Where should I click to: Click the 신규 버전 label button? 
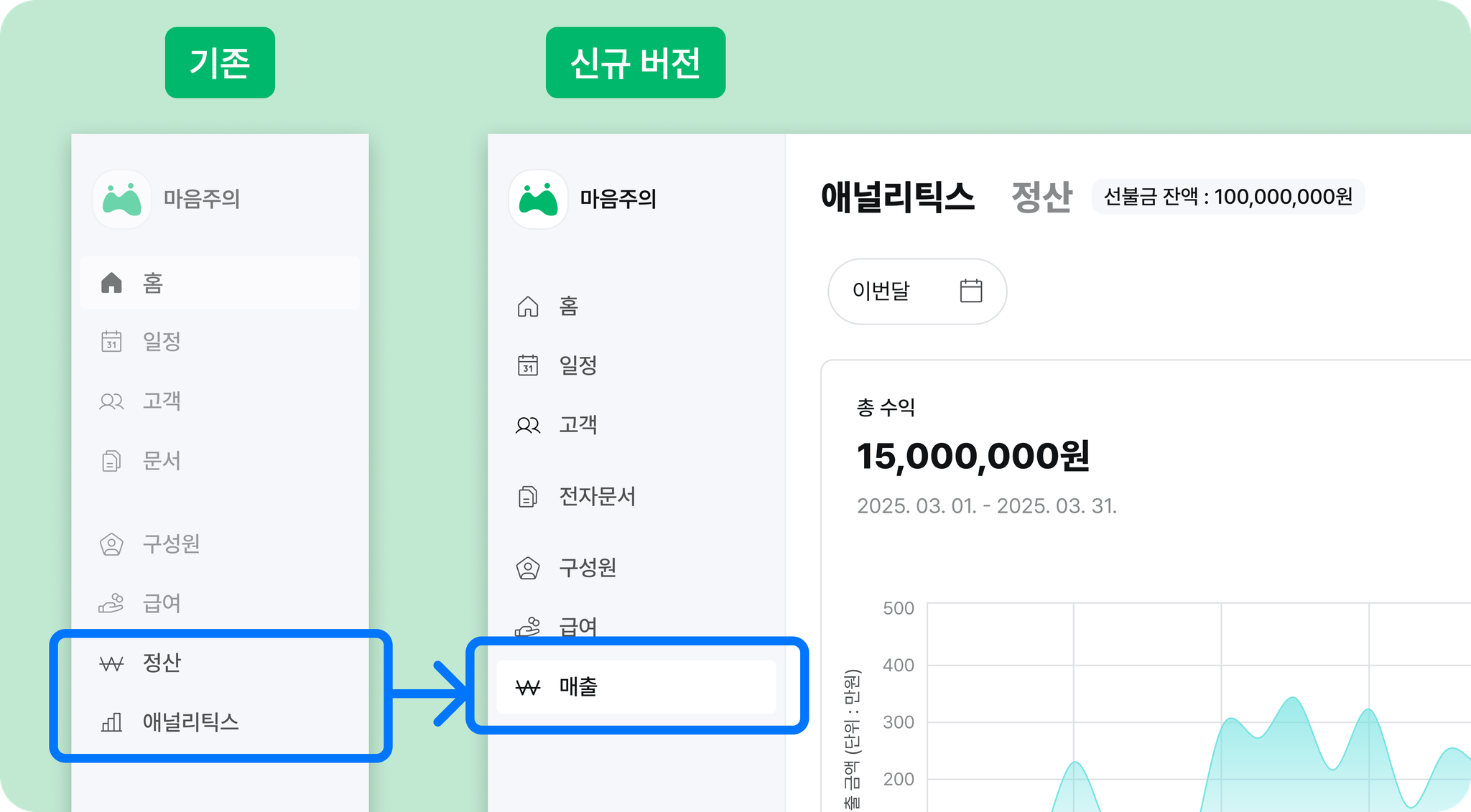point(636,62)
